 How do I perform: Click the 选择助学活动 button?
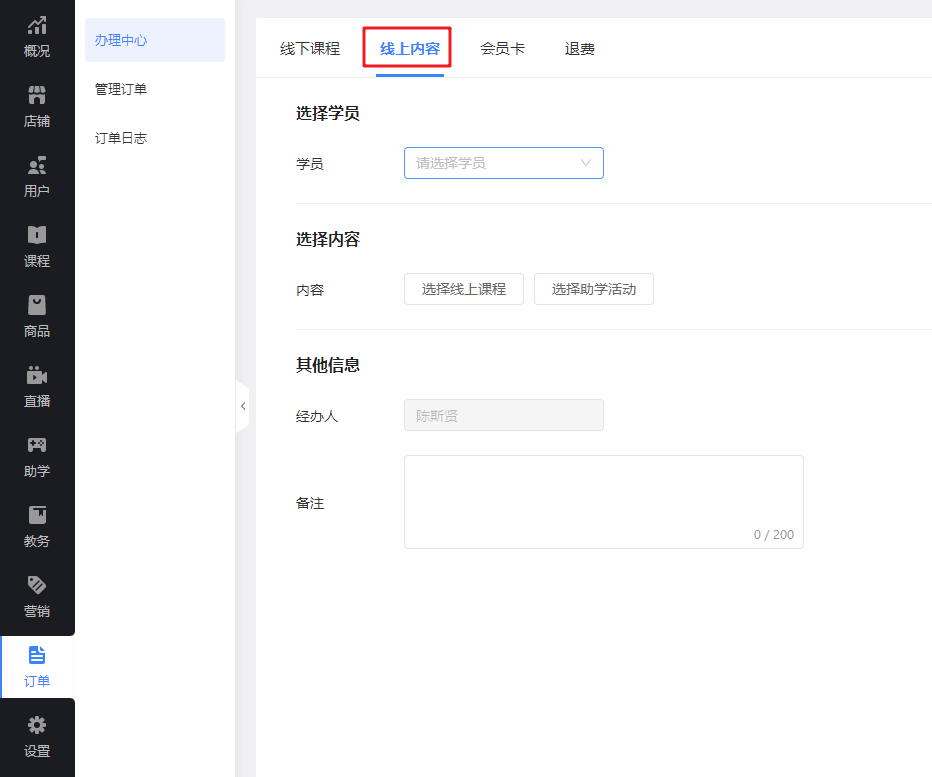tap(594, 289)
